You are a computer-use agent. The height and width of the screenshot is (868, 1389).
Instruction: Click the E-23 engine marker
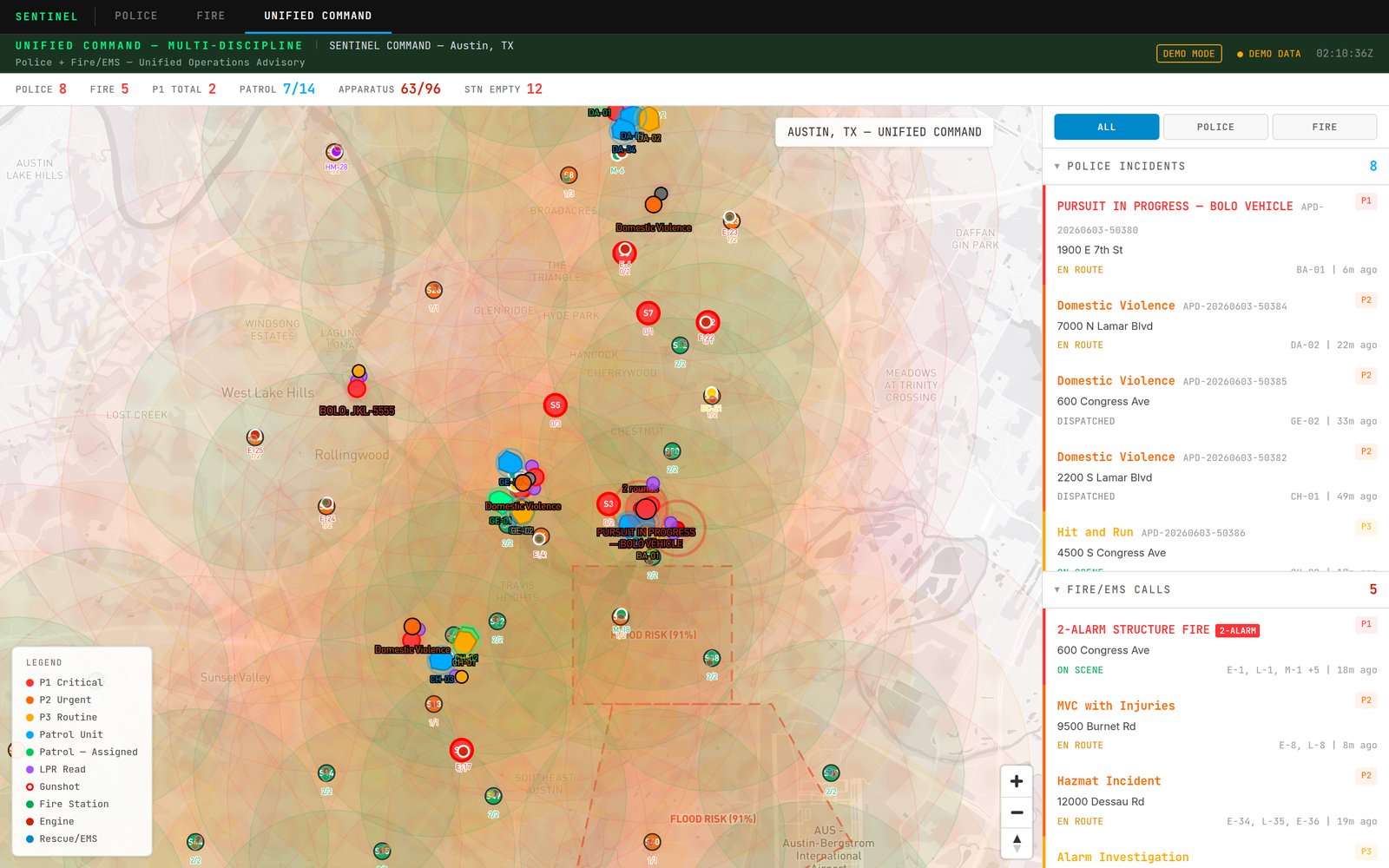click(731, 219)
